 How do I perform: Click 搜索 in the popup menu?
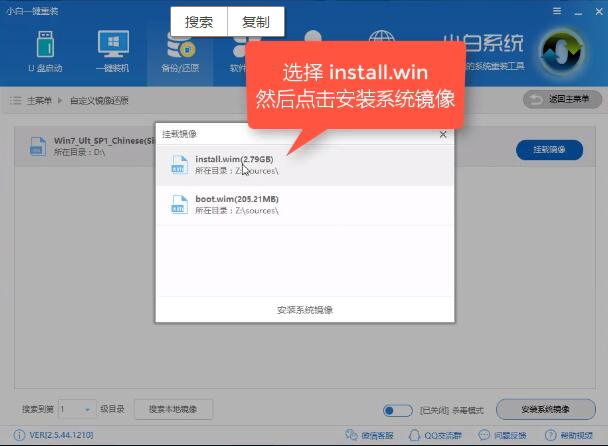point(198,21)
